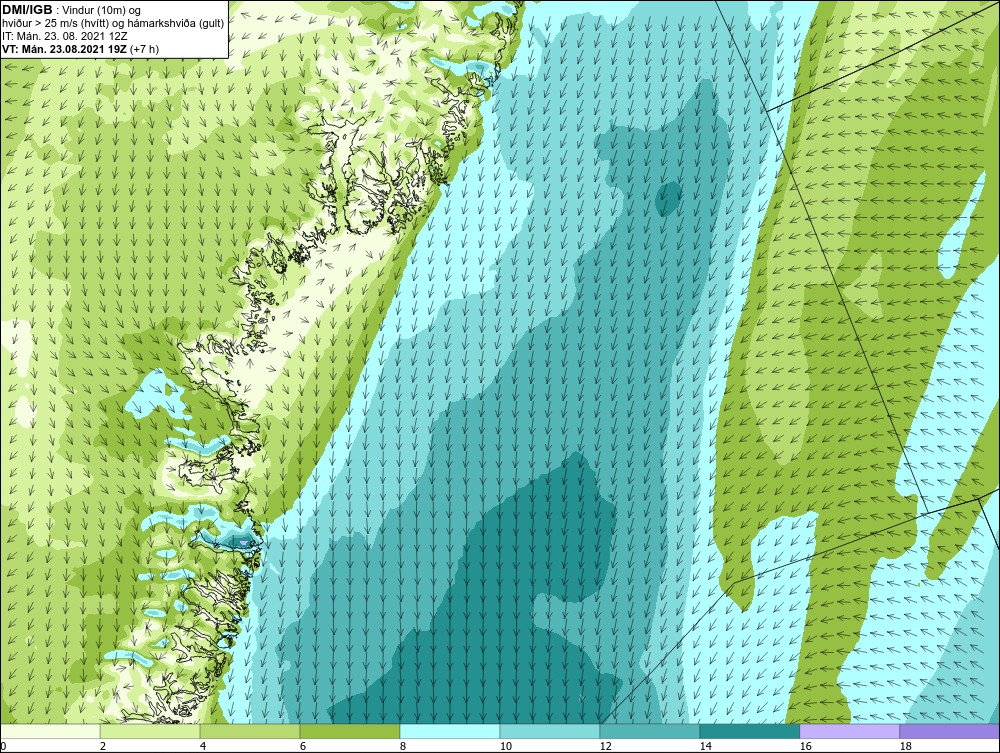Viewport: 1000px width, 753px height.
Task: Click the legend label '16'
Action: point(805,746)
